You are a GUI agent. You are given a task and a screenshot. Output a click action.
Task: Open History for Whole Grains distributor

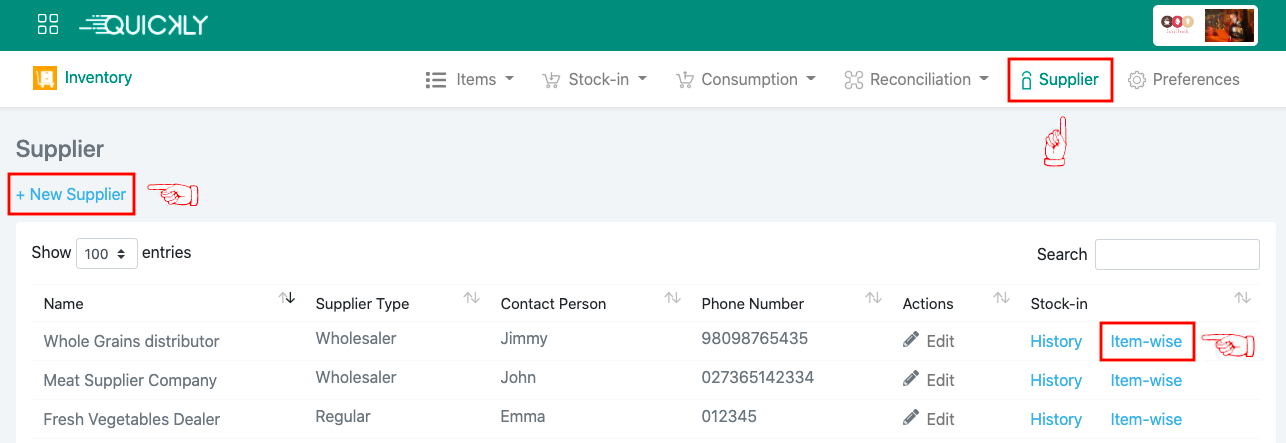(1056, 342)
